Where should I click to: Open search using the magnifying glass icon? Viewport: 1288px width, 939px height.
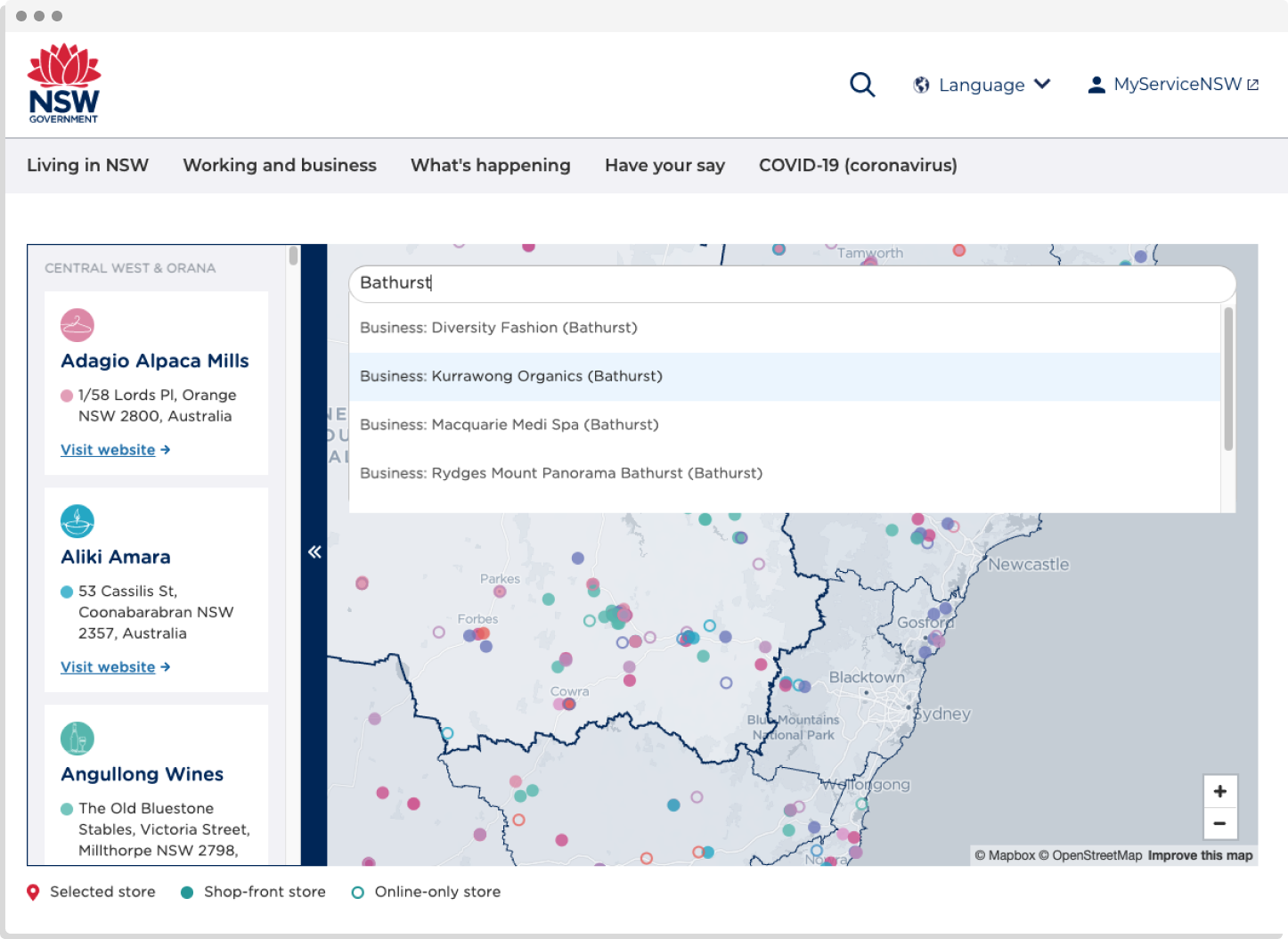tap(861, 84)
